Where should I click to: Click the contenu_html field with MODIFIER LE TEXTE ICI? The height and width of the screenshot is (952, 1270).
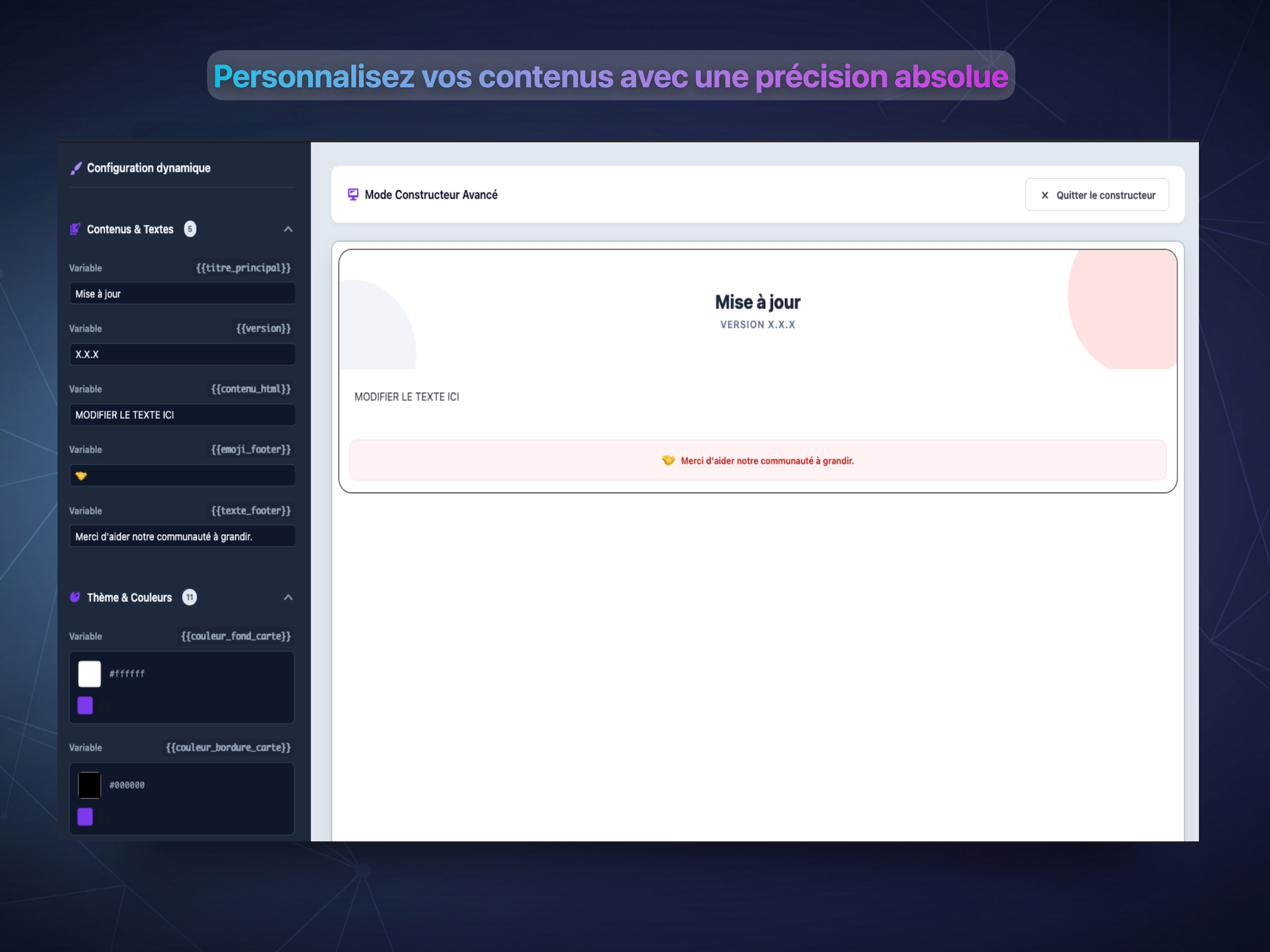click(182, 415)
